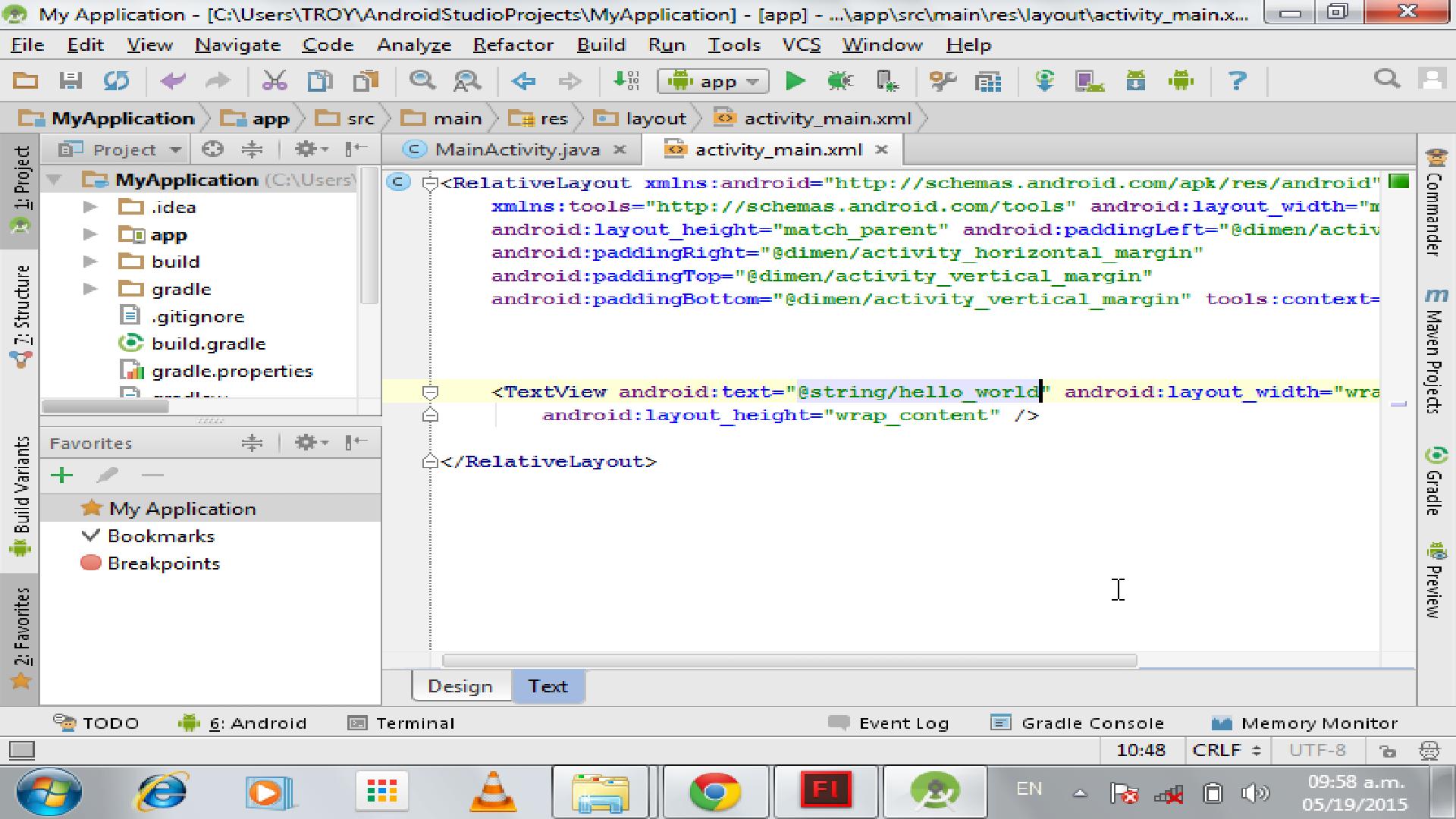1456x819 pixels.
Task: Switch to the Design view tab
Action: coord(460,686)
